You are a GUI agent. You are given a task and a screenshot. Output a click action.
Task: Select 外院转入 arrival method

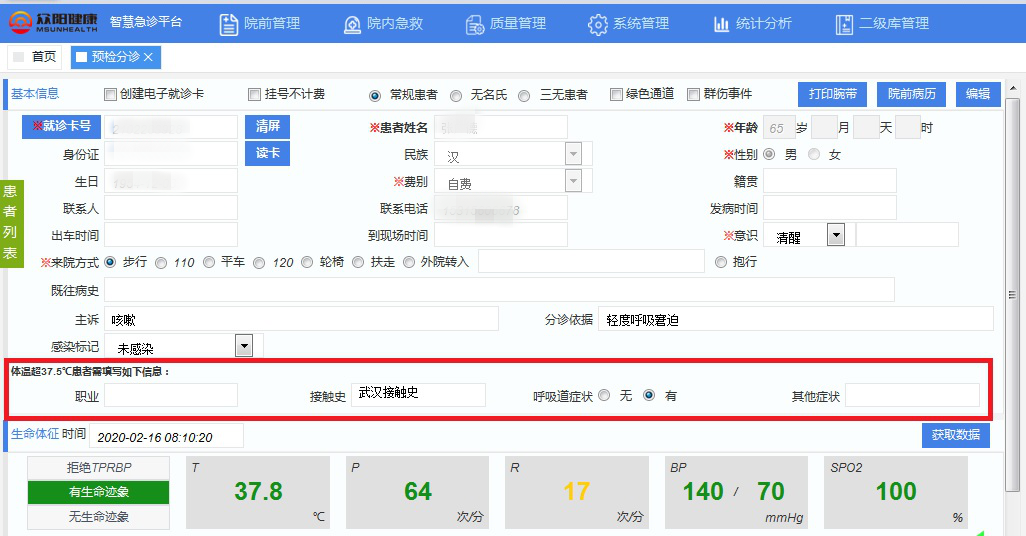pyautogui.click(x=409, y=262)
